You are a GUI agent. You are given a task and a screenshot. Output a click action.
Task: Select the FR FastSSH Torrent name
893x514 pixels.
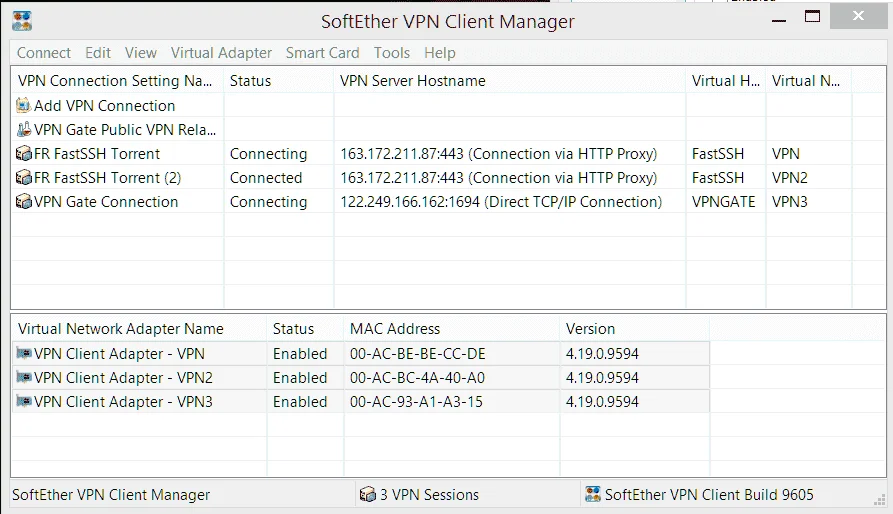97,154
